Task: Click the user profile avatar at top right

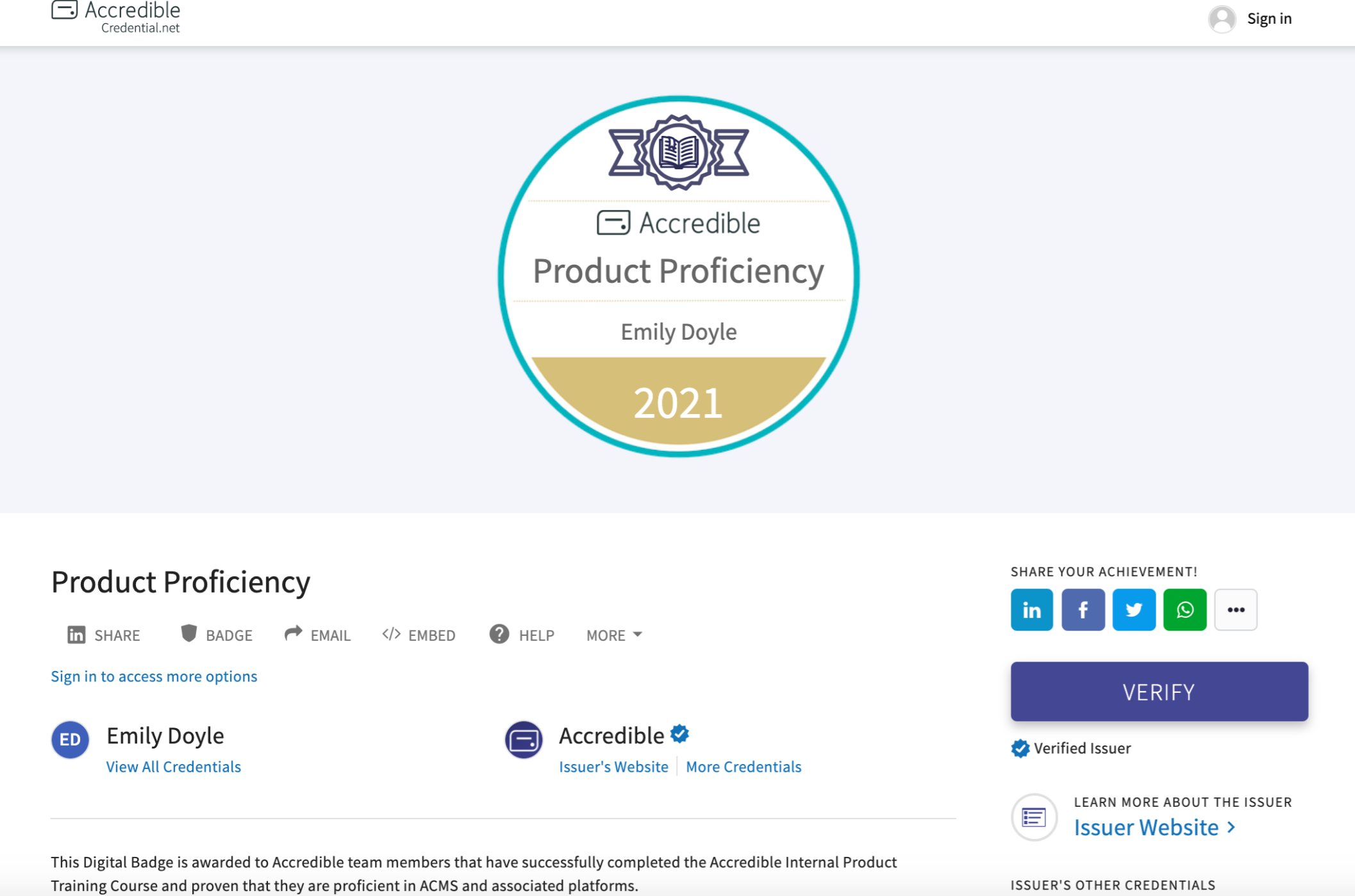Action: tap(1222, 19)
